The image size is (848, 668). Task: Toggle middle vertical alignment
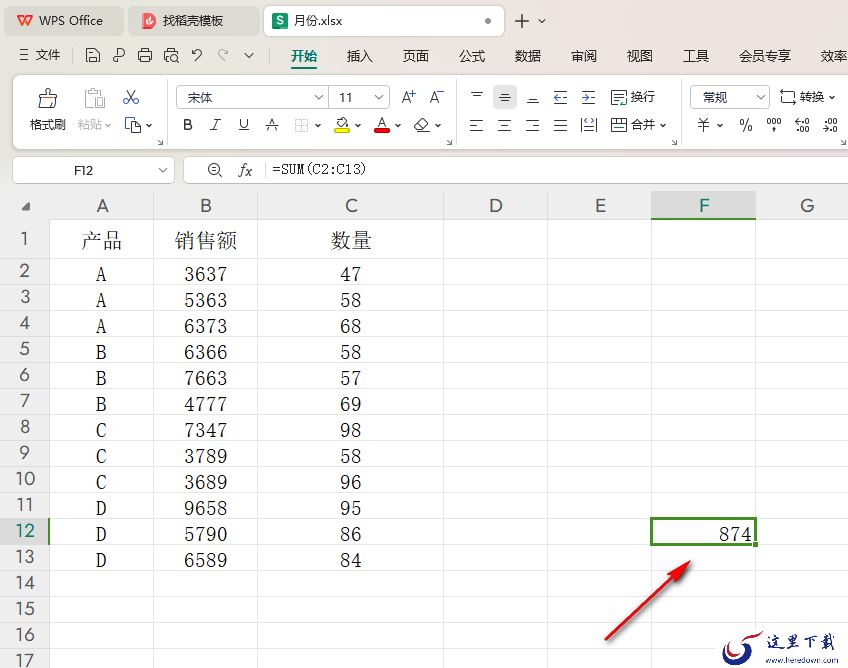505,97
